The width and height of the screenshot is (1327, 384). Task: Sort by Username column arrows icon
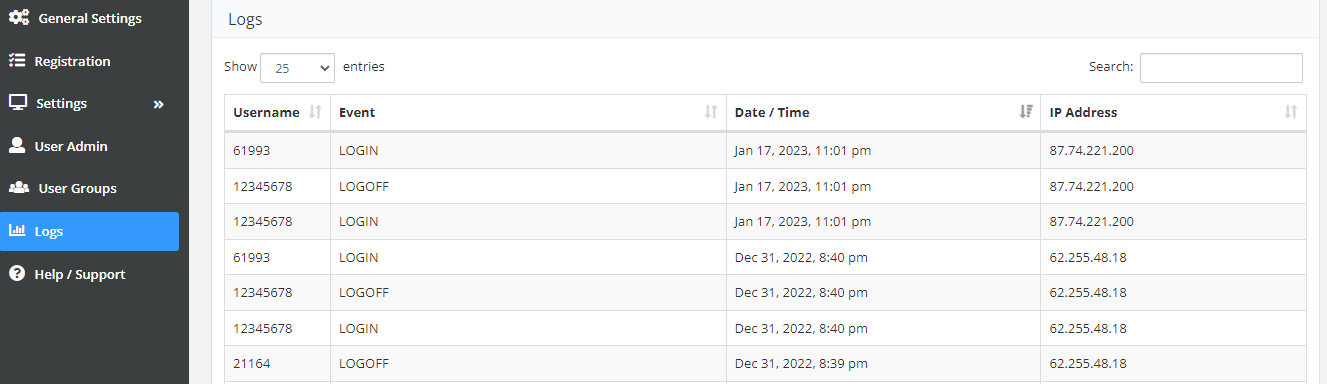tap(315, 112)
